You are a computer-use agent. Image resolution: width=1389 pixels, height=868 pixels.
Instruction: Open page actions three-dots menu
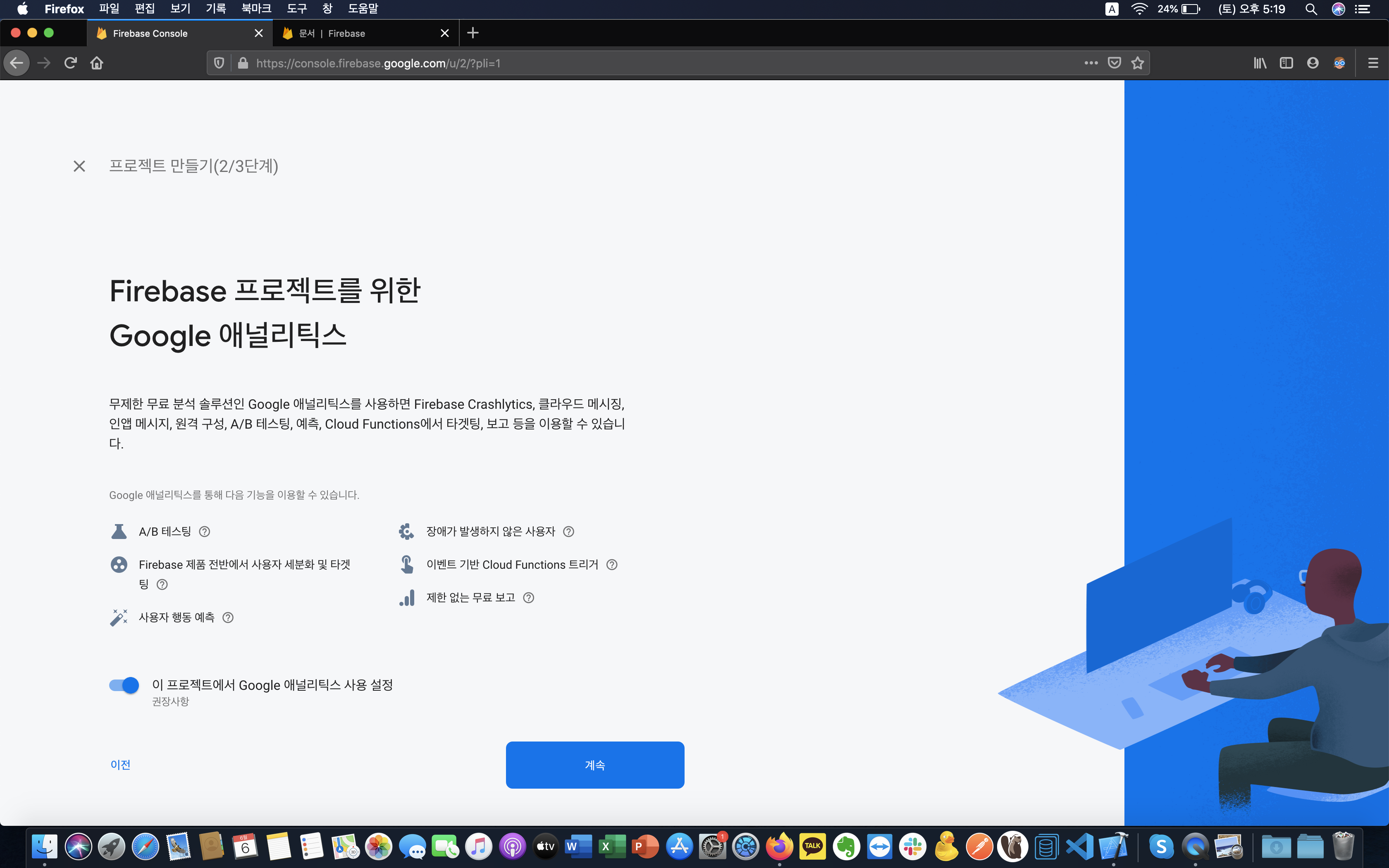1091,63
